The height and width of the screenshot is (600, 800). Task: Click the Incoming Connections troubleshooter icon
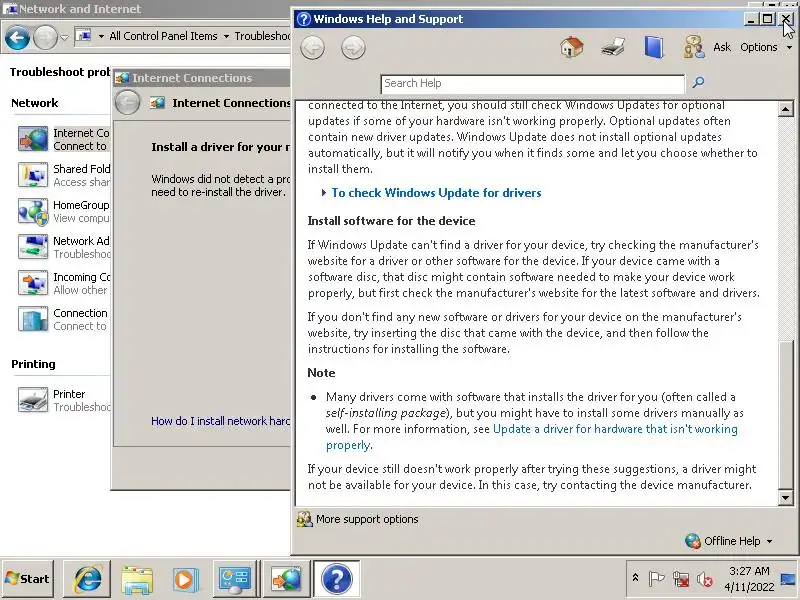click(33, 283)
